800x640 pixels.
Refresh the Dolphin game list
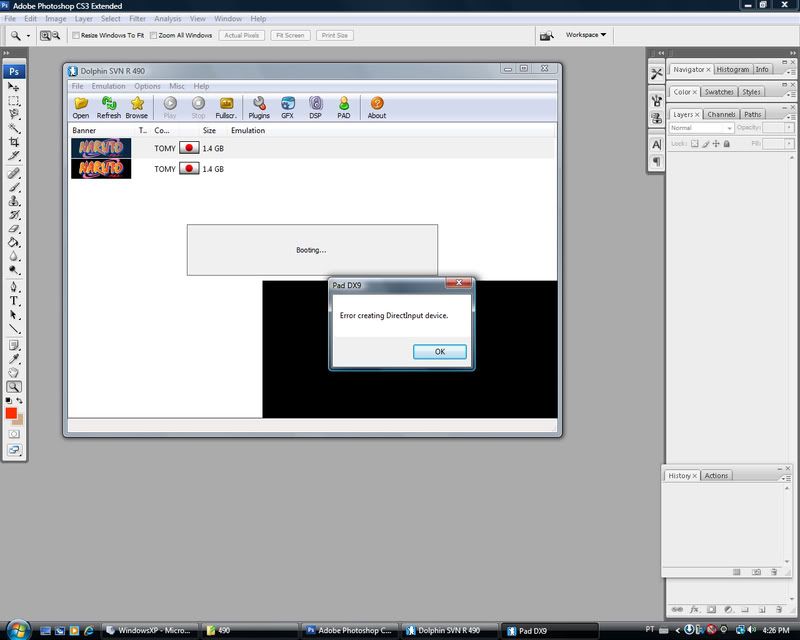[109, 108]
